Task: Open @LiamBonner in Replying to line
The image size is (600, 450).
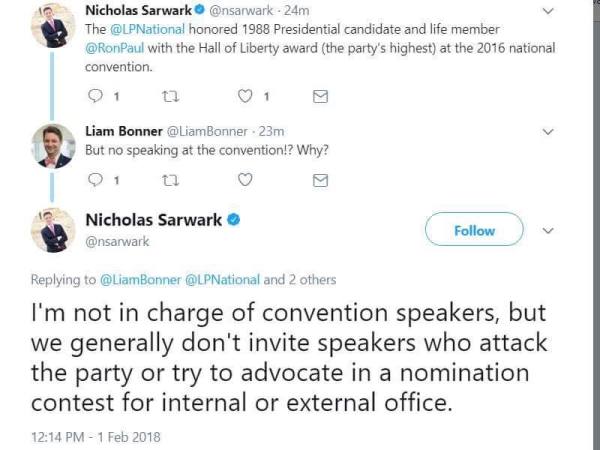Action: point(140,280)
